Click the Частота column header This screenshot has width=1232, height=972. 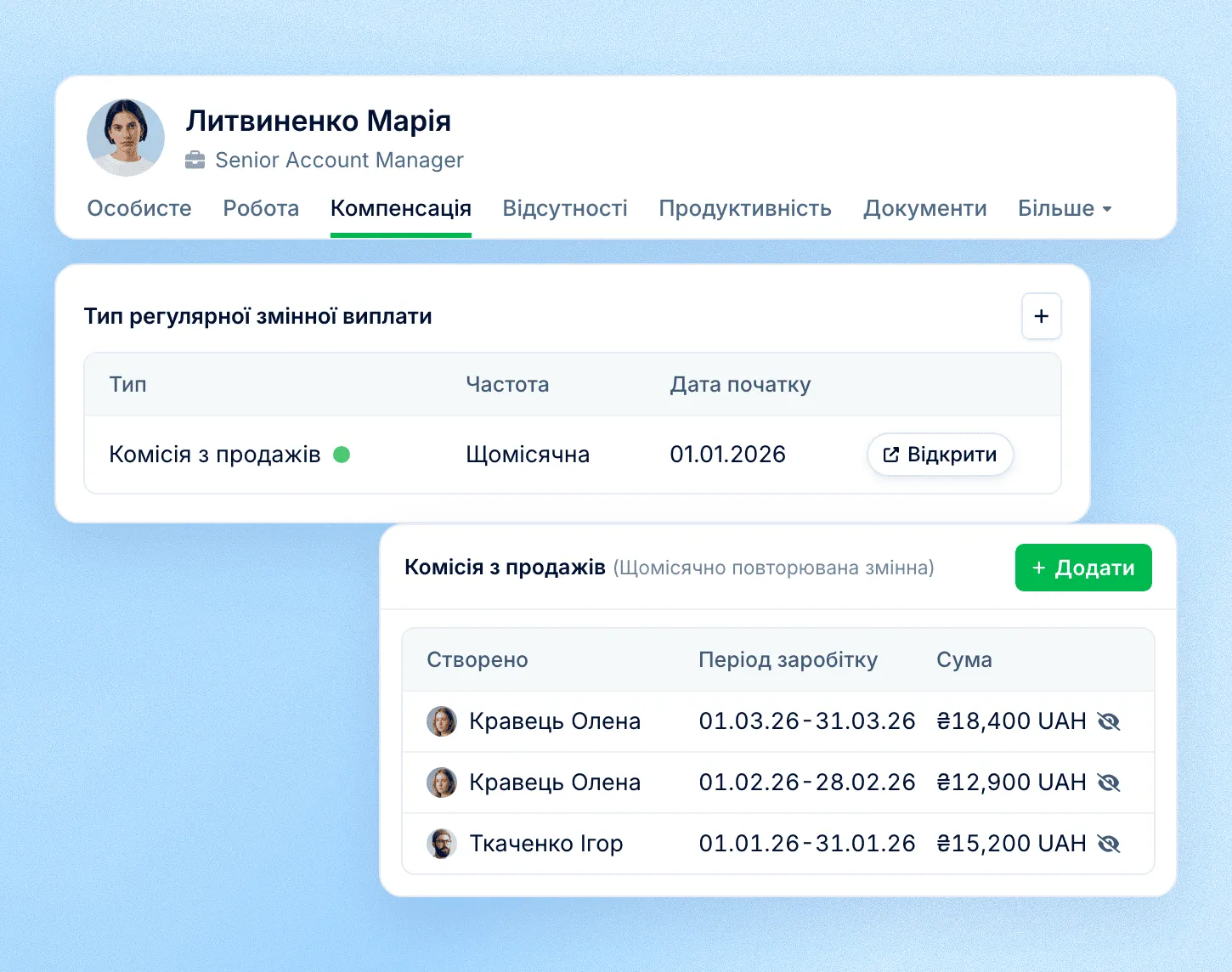point(507,384)
